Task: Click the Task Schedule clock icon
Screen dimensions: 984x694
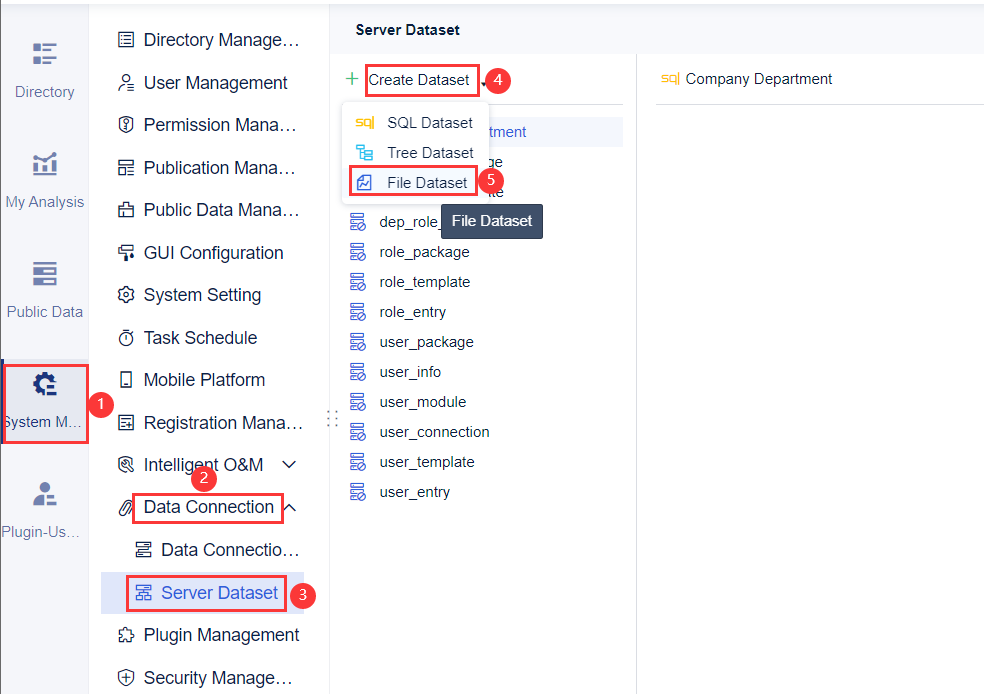Action: click(x=126, y=338)
